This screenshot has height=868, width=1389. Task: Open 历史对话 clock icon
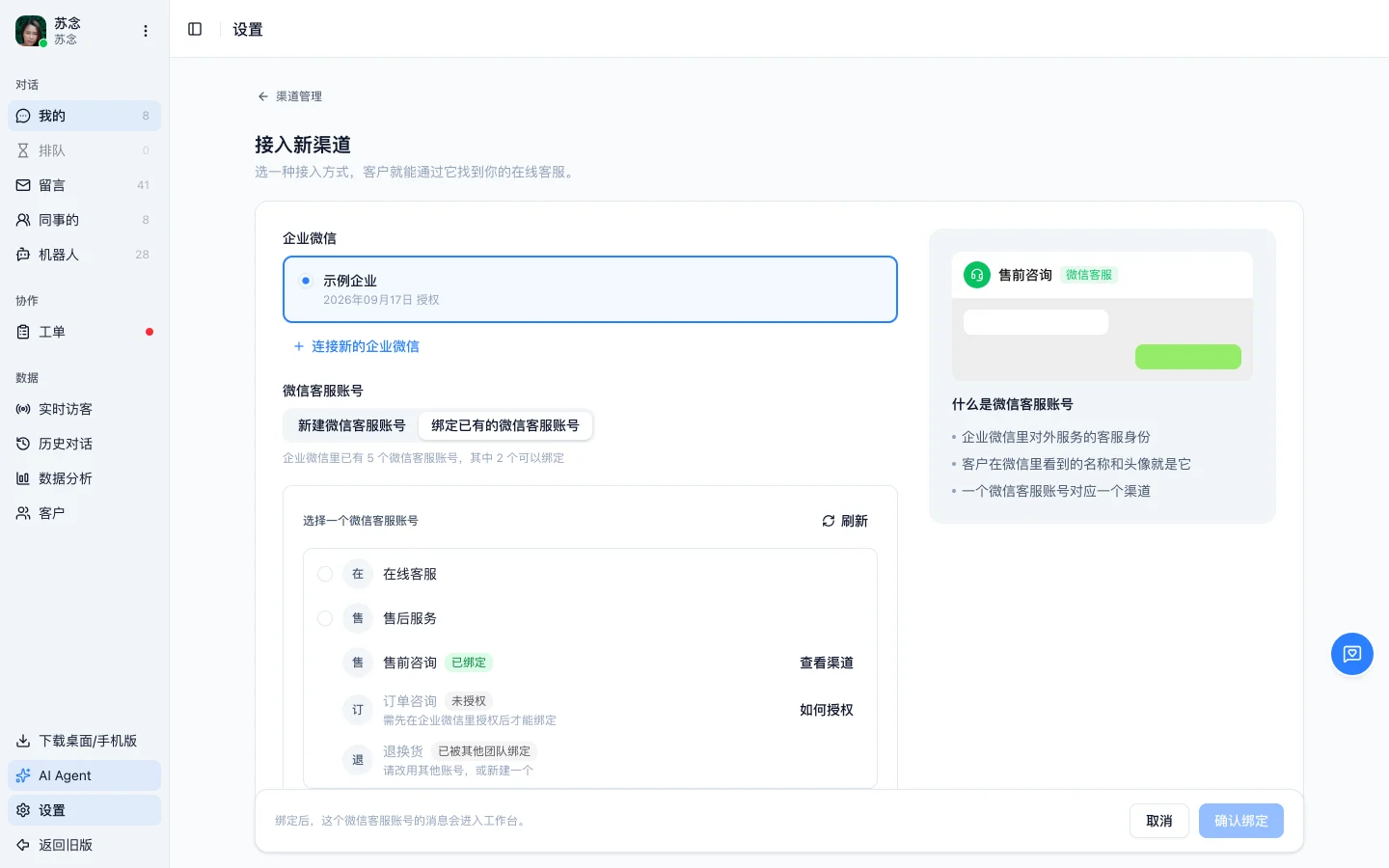point(23,444)
